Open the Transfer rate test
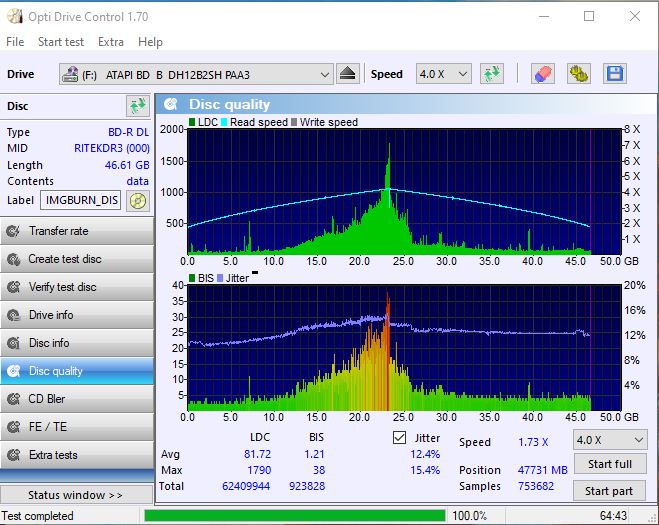The width and height of the screenshot is (659, 525). coord(77,231)
